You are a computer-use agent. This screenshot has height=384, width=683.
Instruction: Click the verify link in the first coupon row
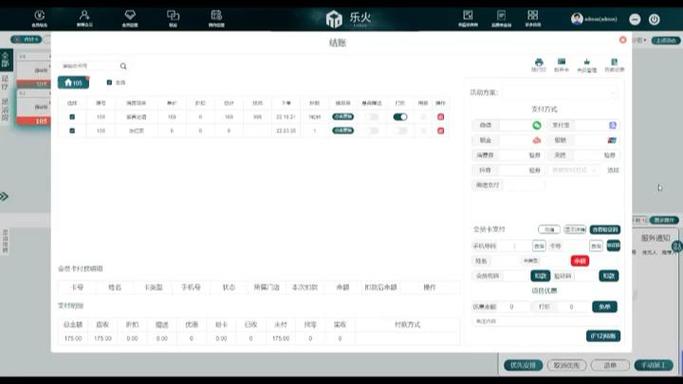(x=534, y=155)
